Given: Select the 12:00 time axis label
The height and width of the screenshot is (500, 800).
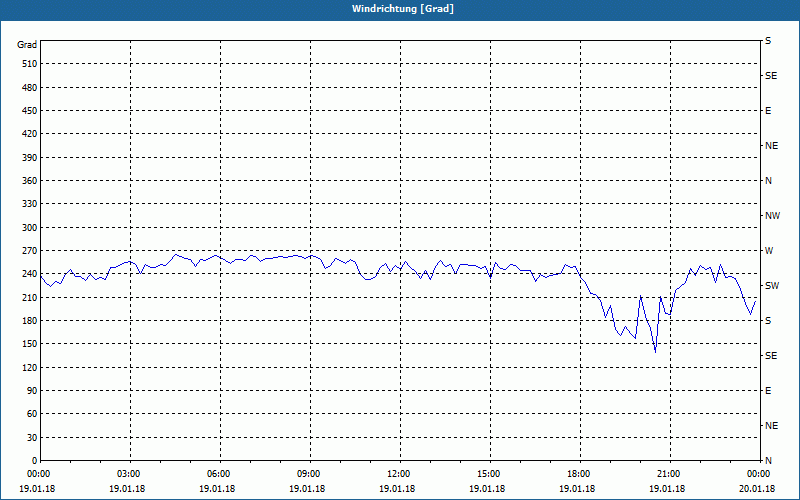Looking at the screenshot, I should pos(401,474).
